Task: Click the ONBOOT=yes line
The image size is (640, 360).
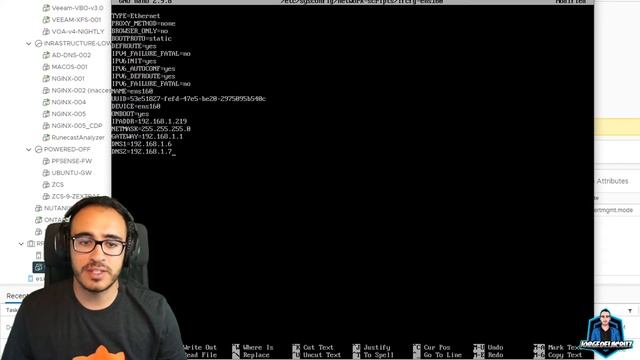Action: tap(130, 114)
